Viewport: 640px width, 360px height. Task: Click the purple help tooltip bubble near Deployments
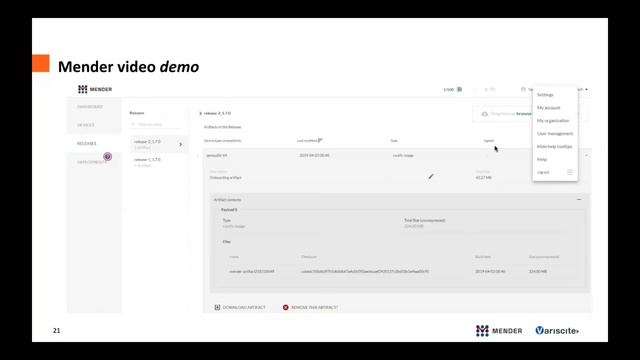(x=107, y=156)
